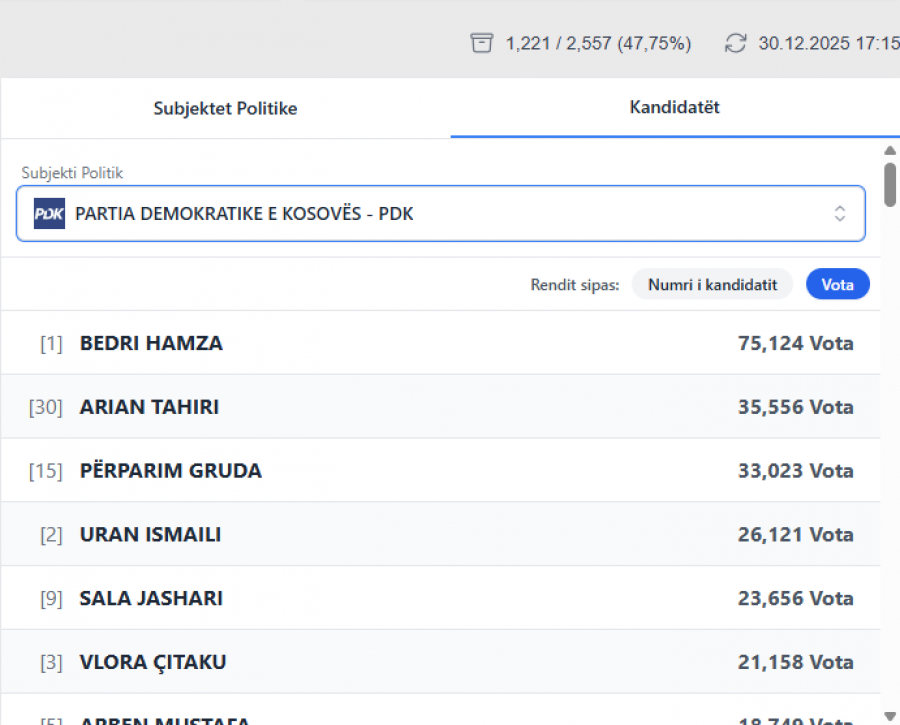Select the VLORA ÇITAKU row
Image resolution: width=900 pixels, height=725 pixels.
440,662
